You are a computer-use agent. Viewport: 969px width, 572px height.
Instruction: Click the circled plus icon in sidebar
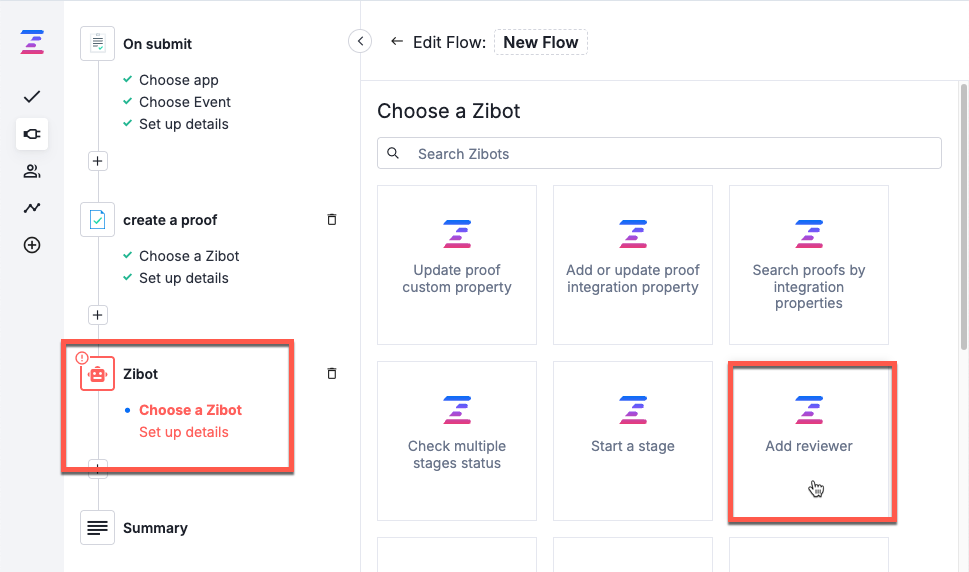32,245
